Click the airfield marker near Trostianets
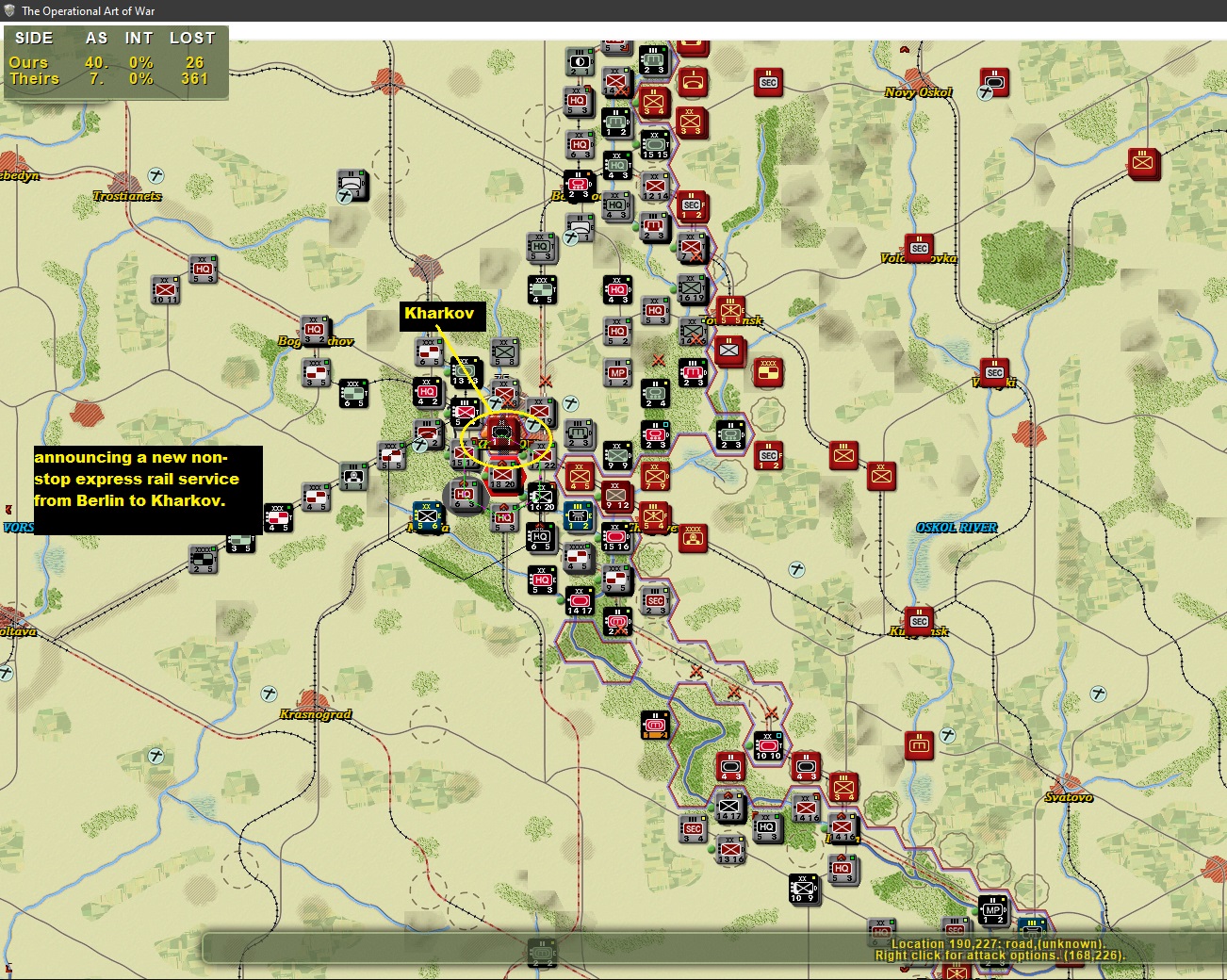The width and height of the screenshot is (1227, 980). coord(156,176)
